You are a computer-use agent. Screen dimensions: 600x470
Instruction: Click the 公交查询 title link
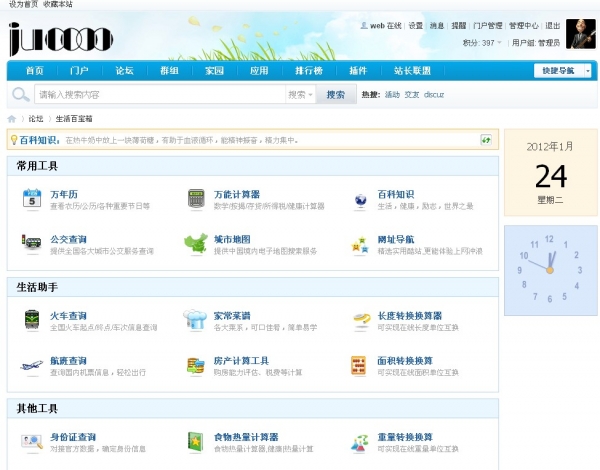(68, 240)
